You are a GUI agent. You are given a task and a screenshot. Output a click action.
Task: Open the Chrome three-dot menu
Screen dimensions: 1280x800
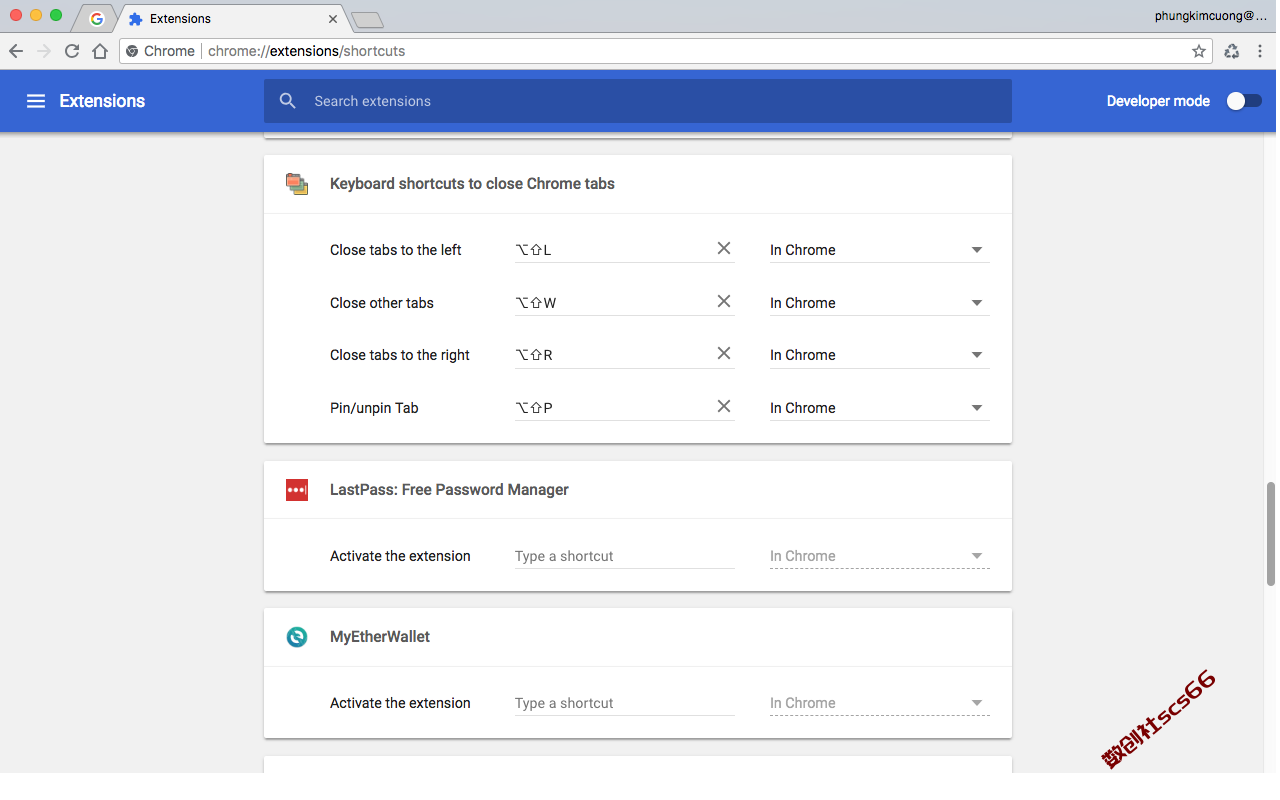(x=1260, y=51)
